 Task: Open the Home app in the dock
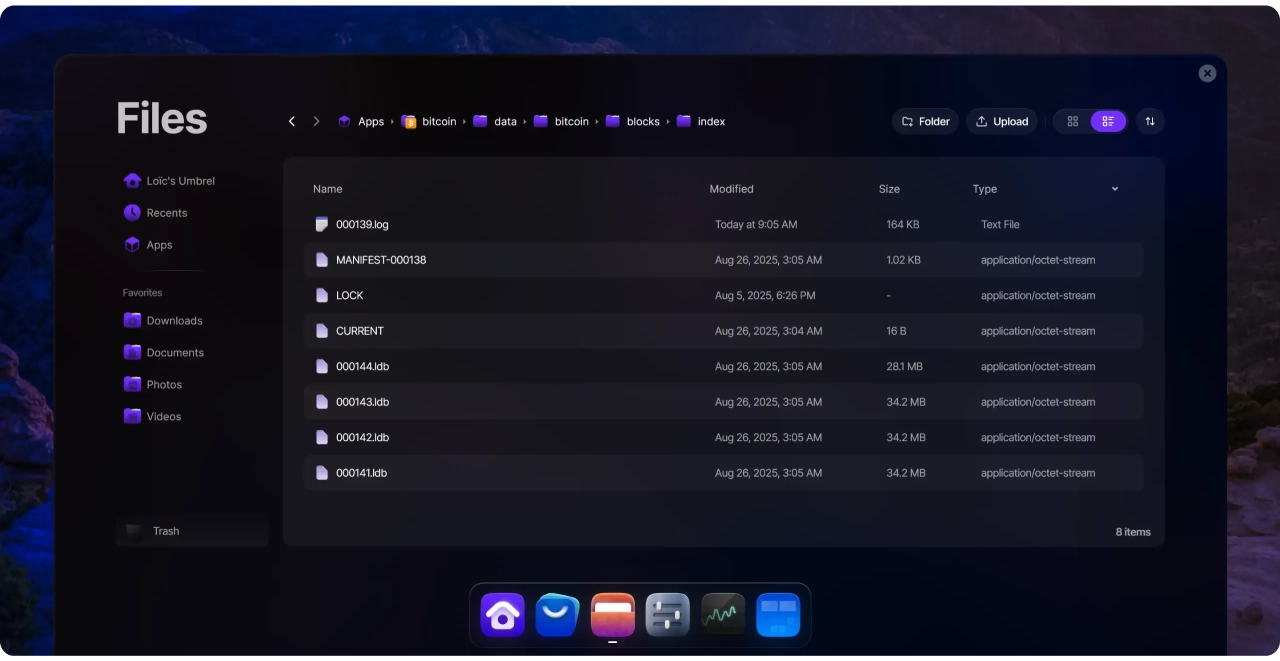(502, 615)
